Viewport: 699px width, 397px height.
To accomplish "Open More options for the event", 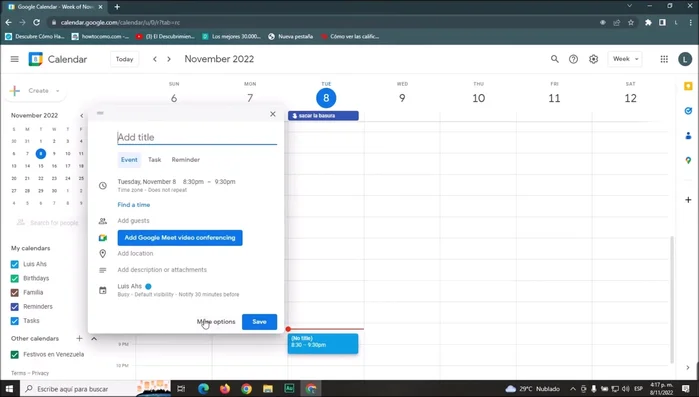I will tap(216, 322).
